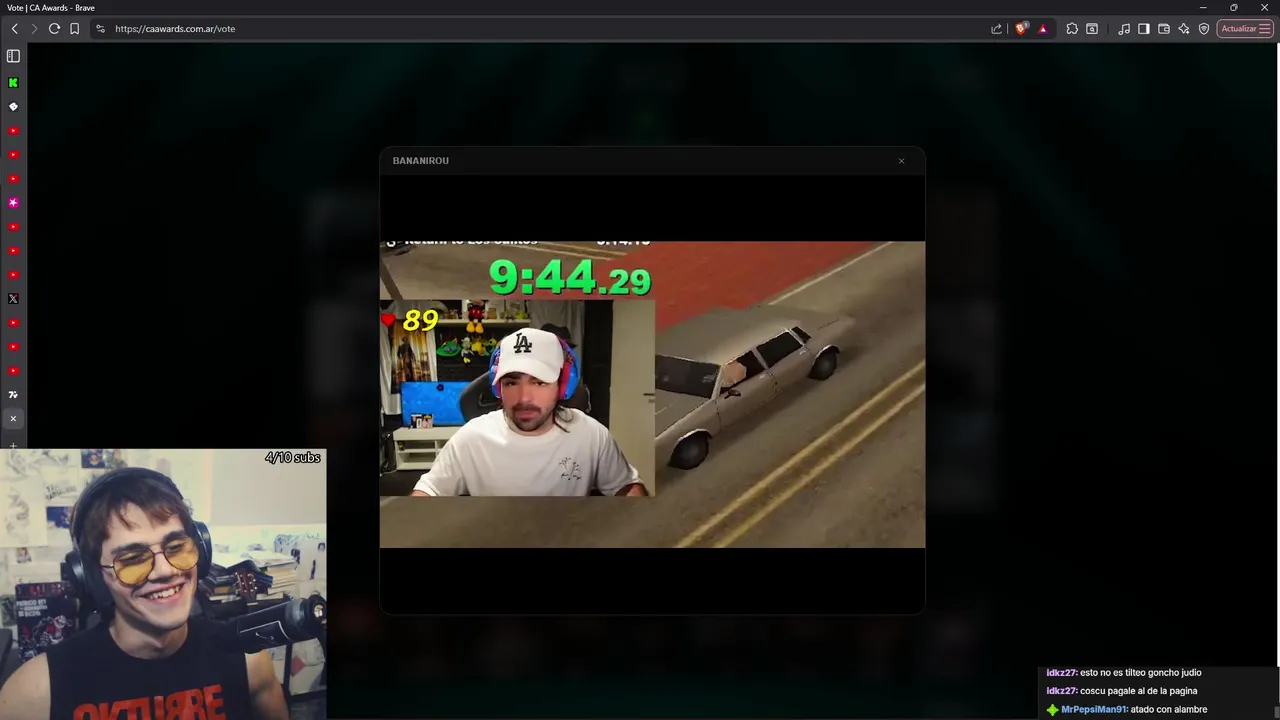Switch to the 7v icon tab
The image size is (1280, 720).
[13, 395]
